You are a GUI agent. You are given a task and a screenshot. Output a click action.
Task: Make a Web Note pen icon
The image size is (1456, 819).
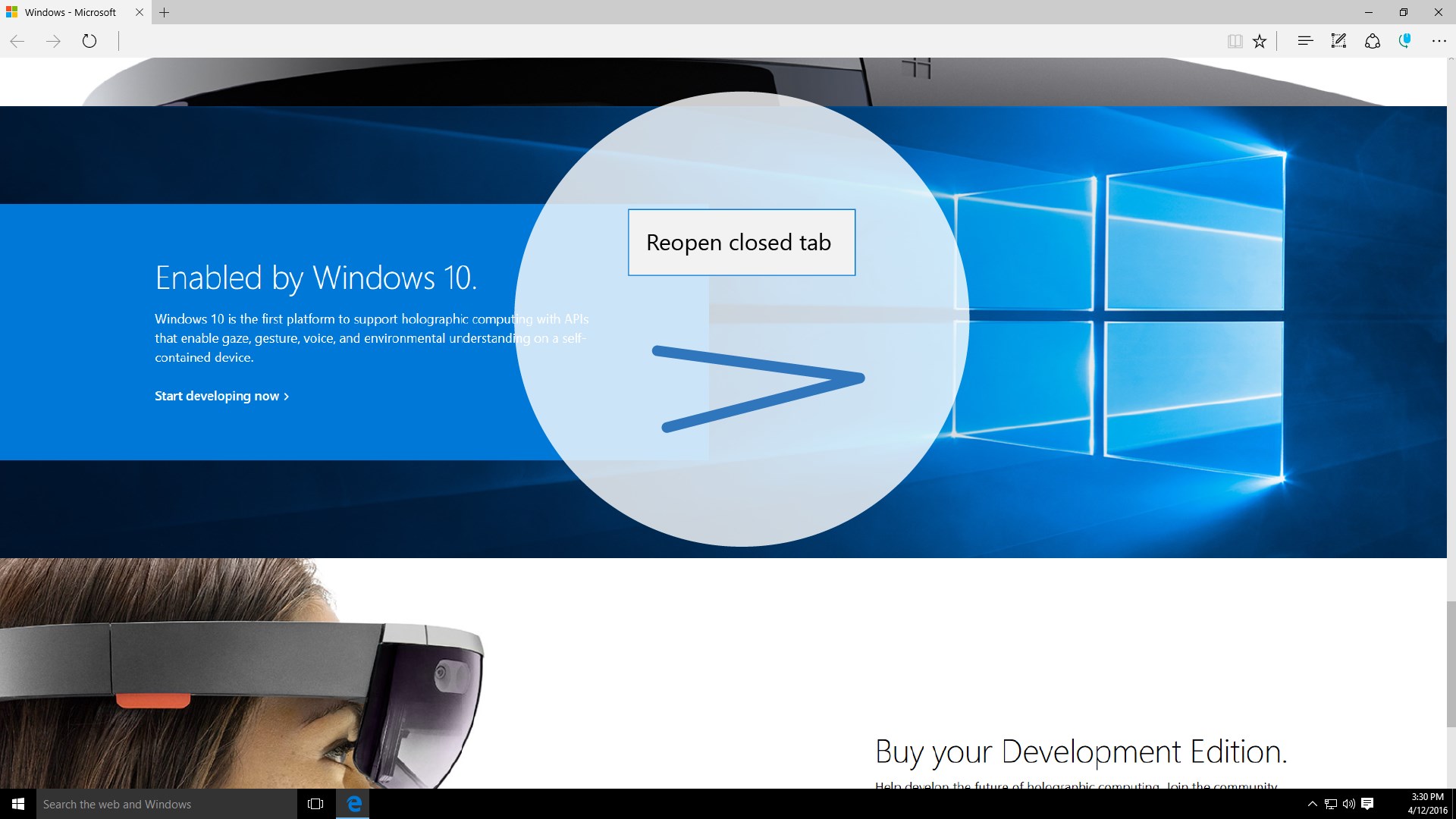pos(1338,41)
